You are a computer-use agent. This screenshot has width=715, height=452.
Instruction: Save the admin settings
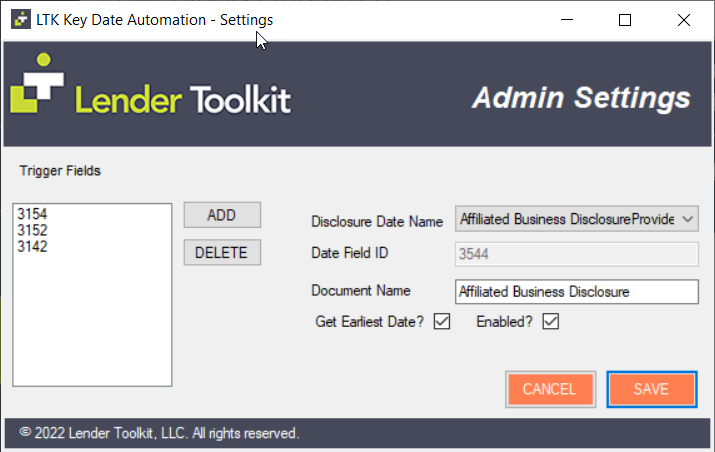pyautogui.click(x=651, y=389)
